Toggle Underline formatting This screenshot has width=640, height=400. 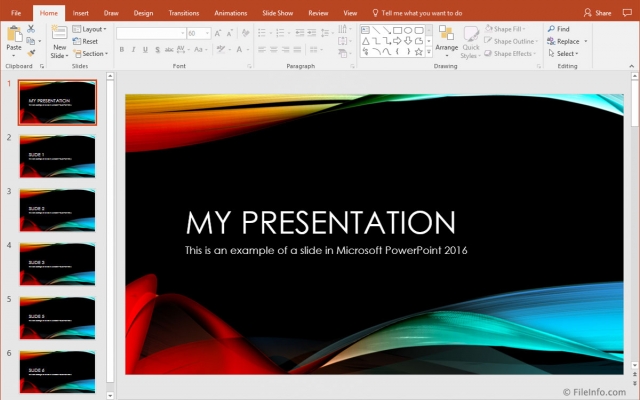pyautogui.click(x=145, y=49)
